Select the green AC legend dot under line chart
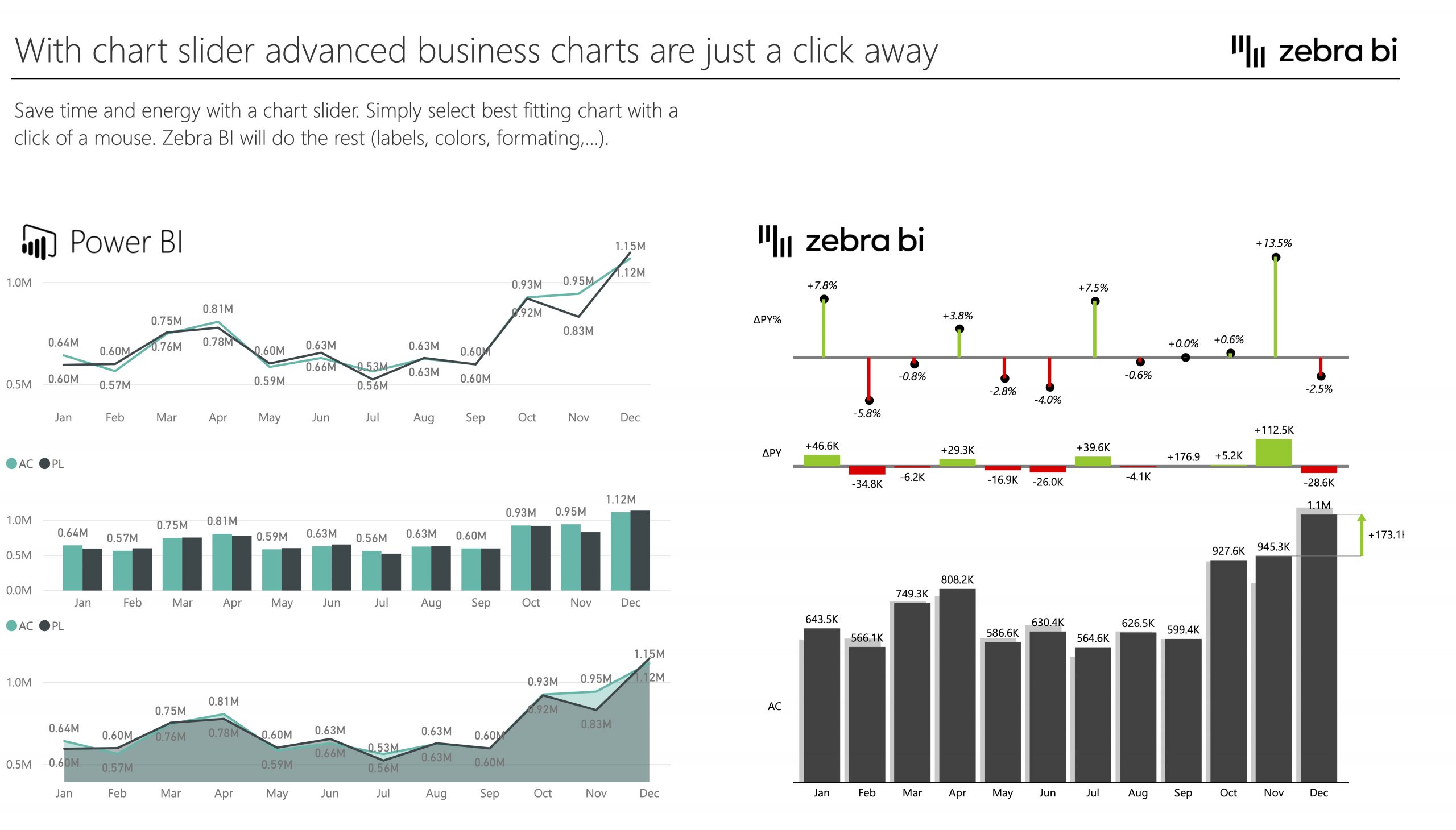Screen dimensions: 1456x830 11,463
